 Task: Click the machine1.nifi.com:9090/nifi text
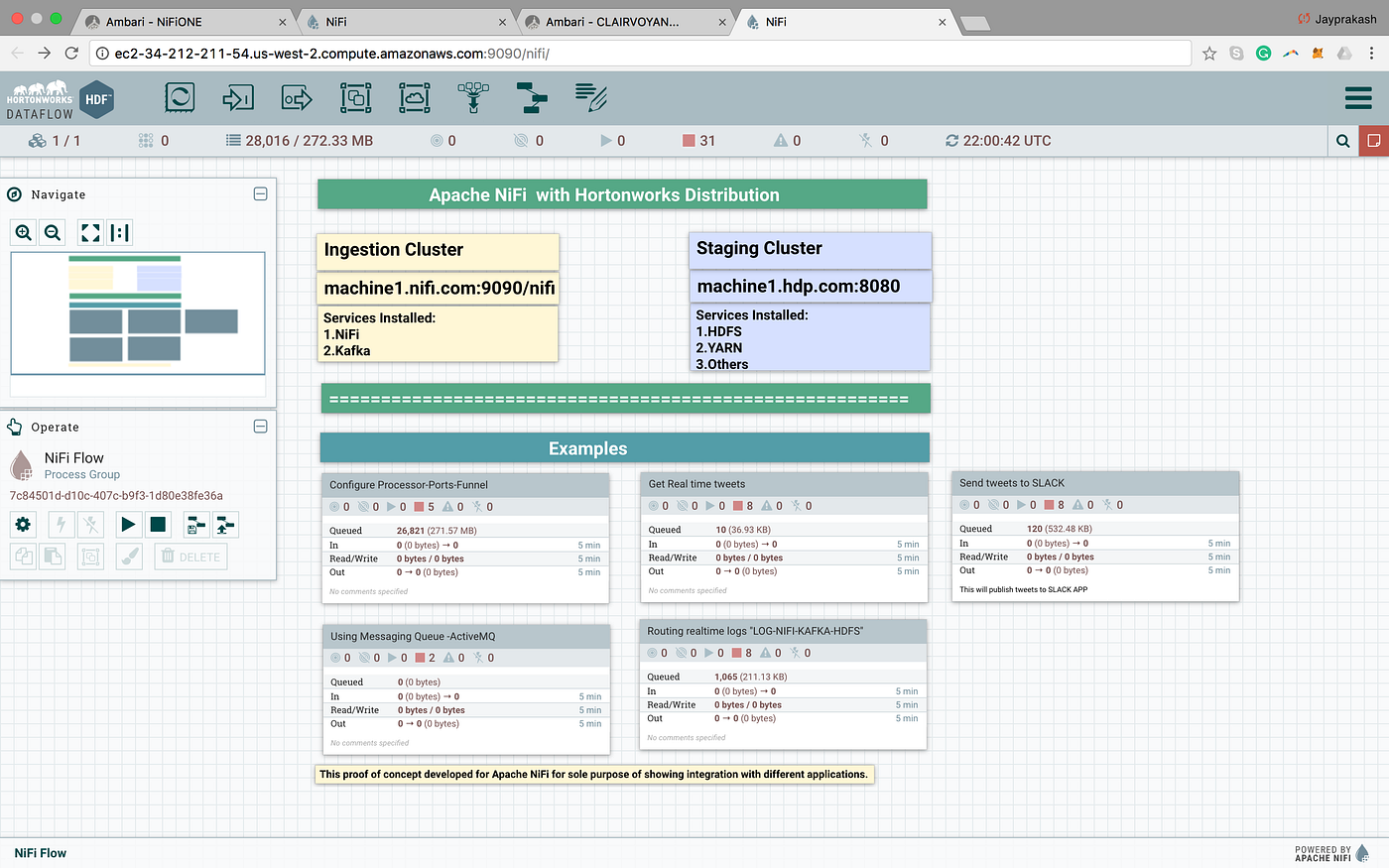pos(440,288)
